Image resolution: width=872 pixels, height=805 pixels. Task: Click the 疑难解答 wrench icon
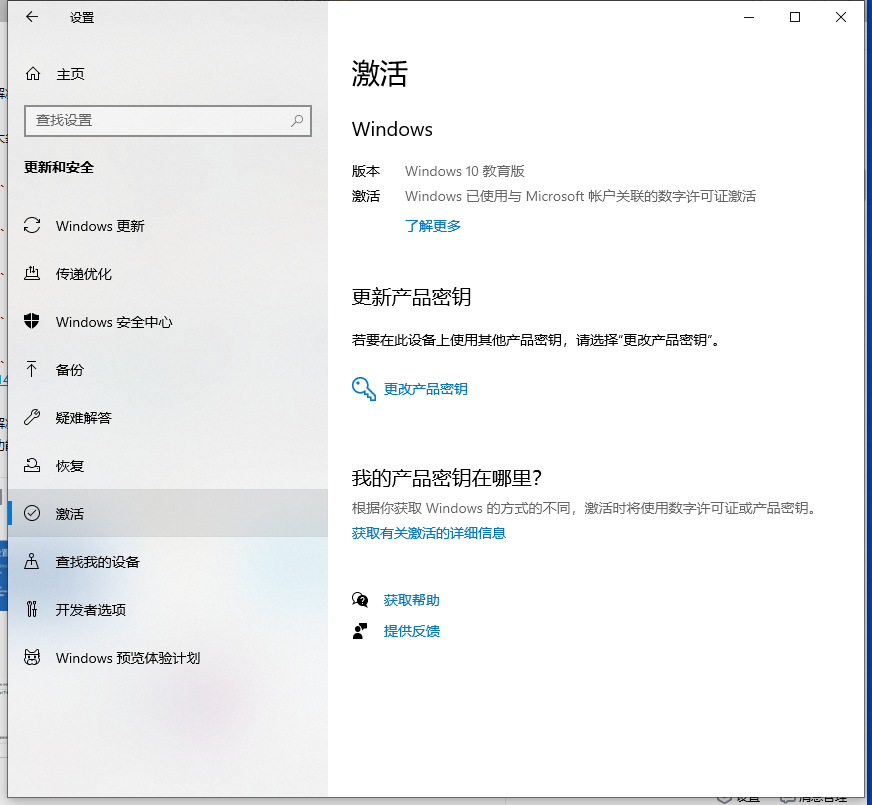[x=33, y=418]
